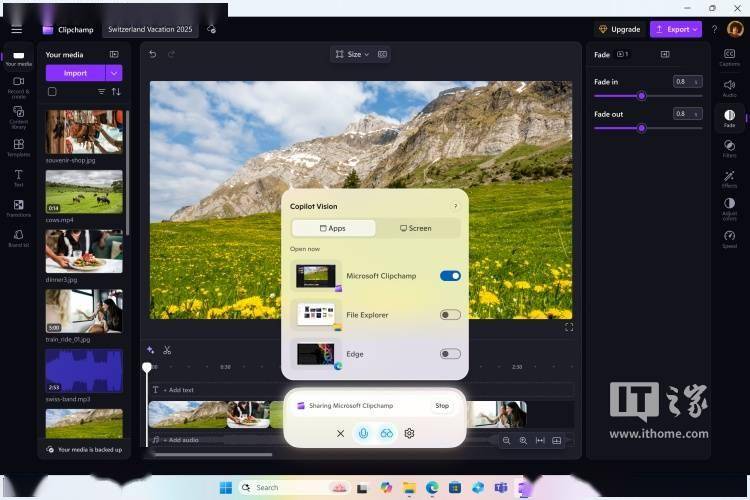
Task: Enable File Explorer sharing toggle
Action: point(450,315)
